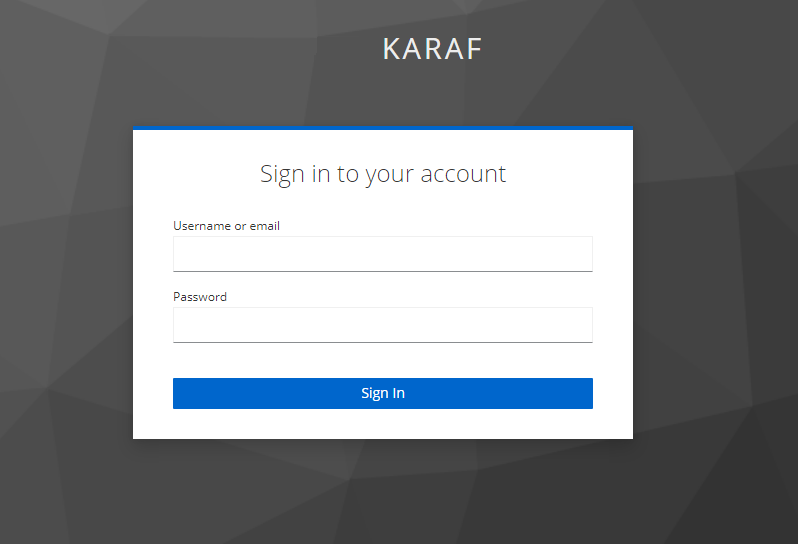Click the "Sign In" text on the button
The width and height of the screenshot is (798, 544).
[x=383, y=393]
